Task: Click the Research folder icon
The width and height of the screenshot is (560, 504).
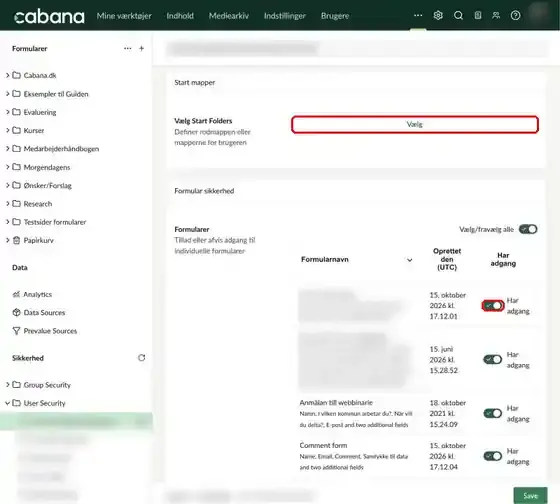Action: pyautogui.click(x=16, y=204)
